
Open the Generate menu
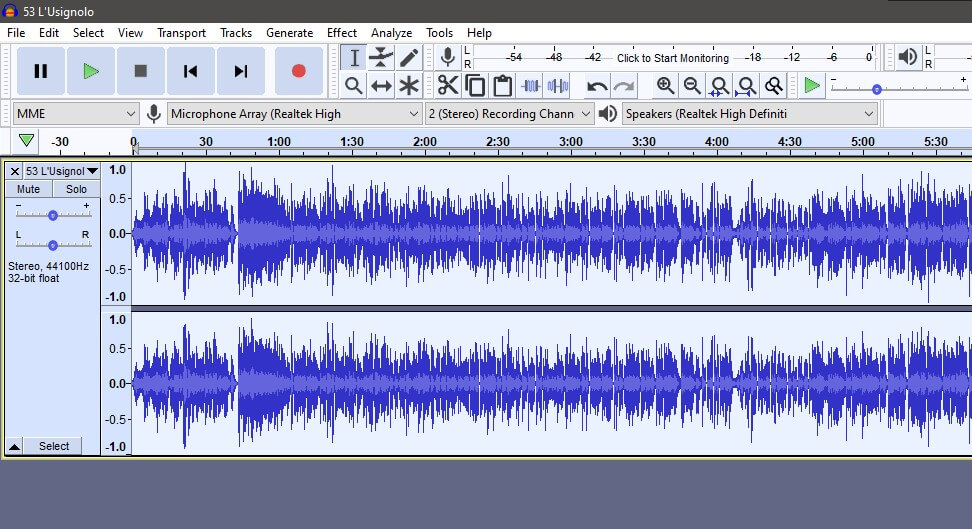(x=289, y=33)
